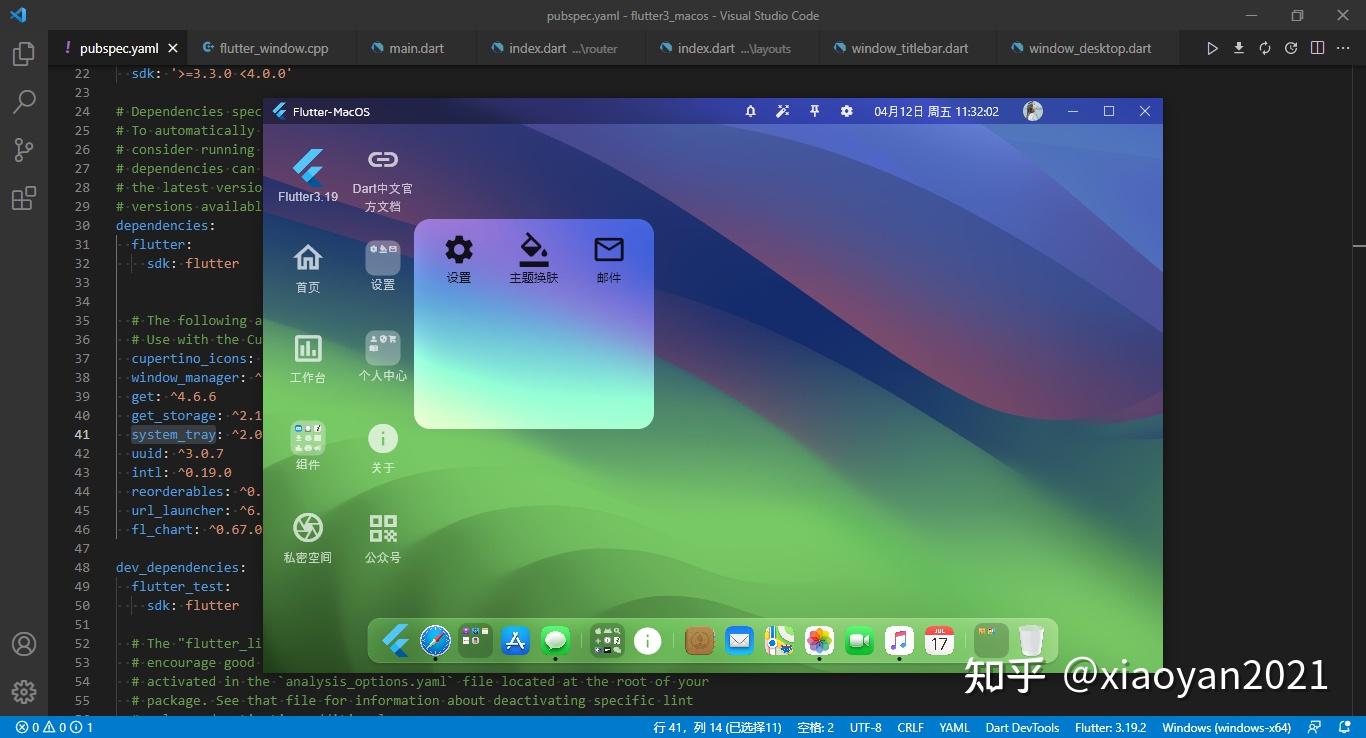Toggle the pin-on-top icon in Flutter-MacOS
This screenshot has width=1366, height=738.
(x=814, y=111)
